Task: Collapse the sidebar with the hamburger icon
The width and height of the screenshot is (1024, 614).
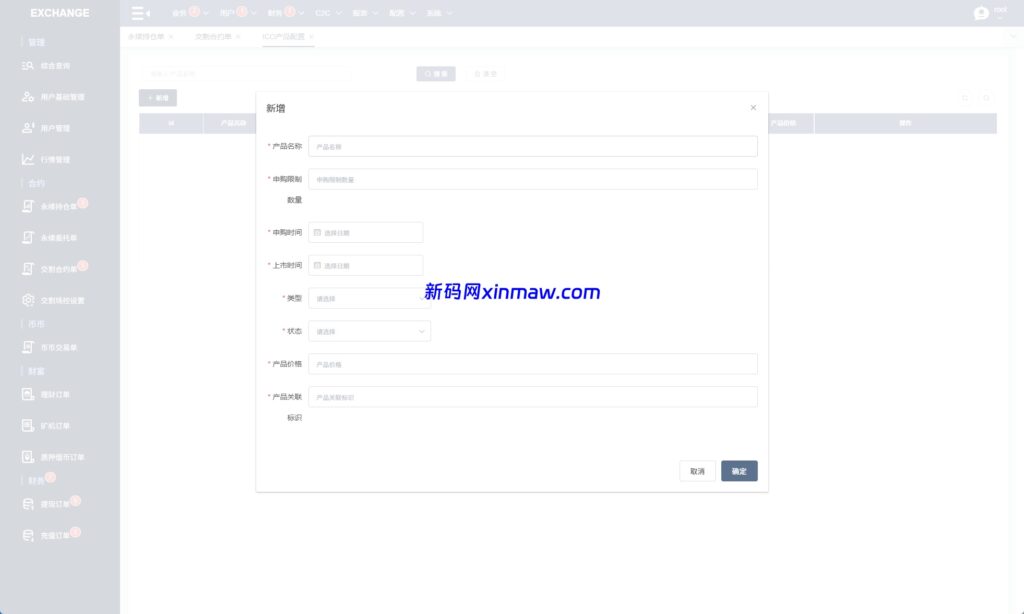Action: point(140,13)
